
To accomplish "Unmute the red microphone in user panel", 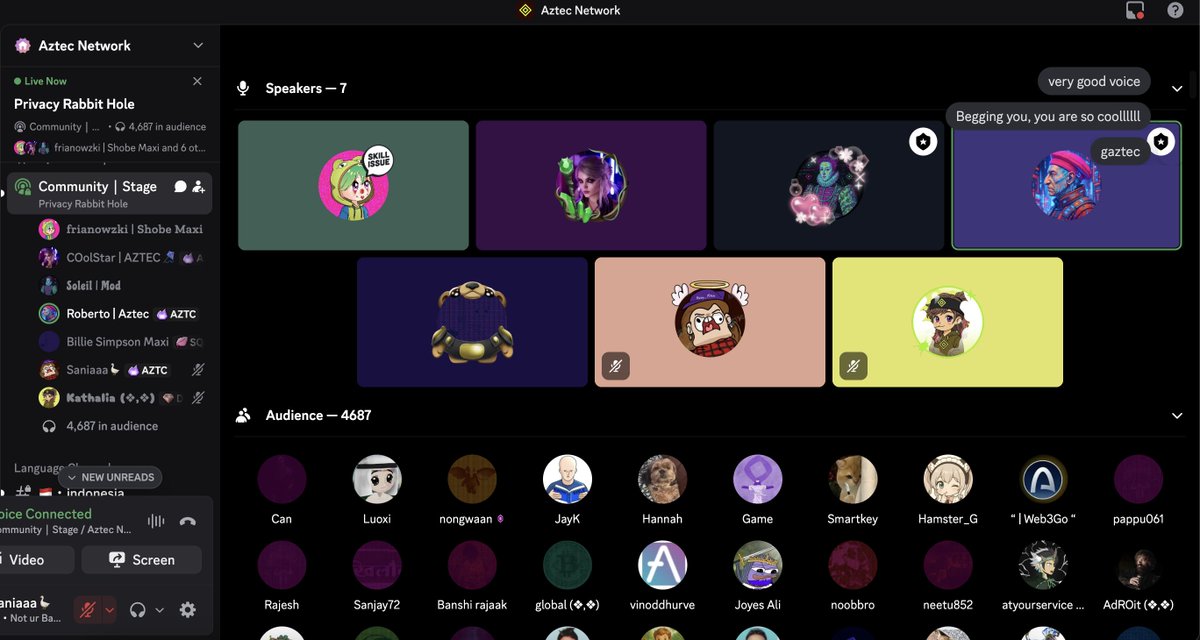I will 88,610.
